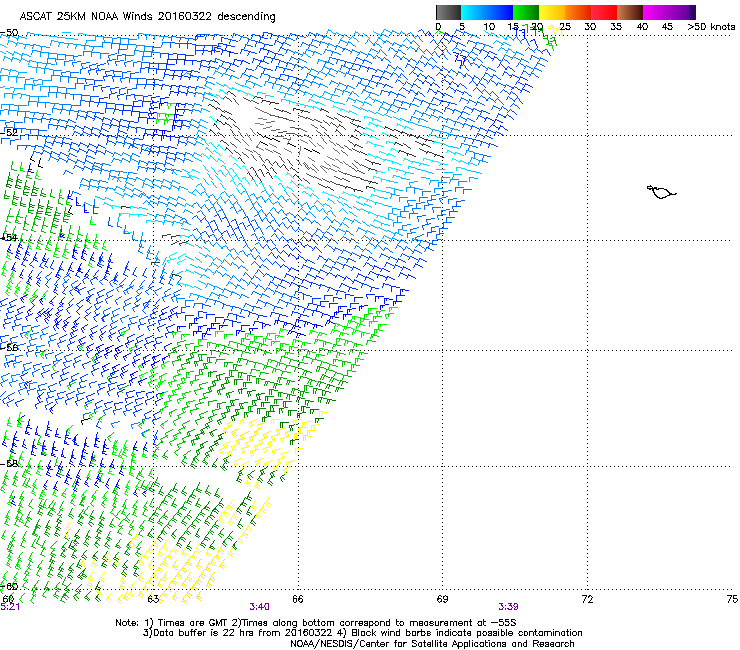Screen dimensions: 740x650
Task: Select the cyan-blue 5–15 knots legend segment
Action: 487,12
